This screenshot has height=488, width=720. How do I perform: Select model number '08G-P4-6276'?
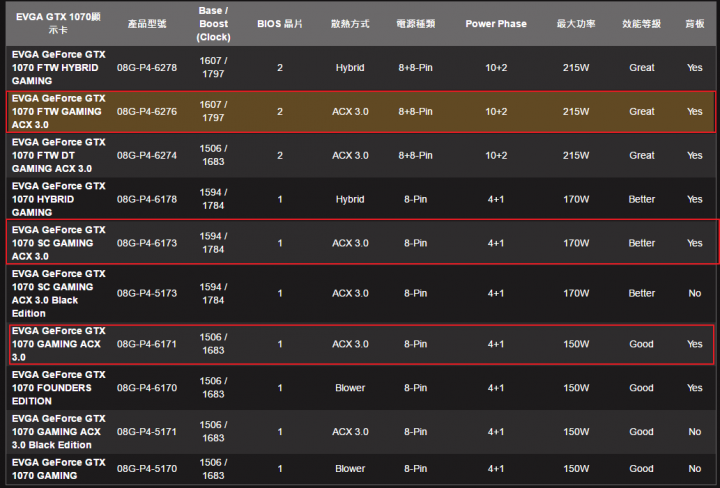point(147,112)
